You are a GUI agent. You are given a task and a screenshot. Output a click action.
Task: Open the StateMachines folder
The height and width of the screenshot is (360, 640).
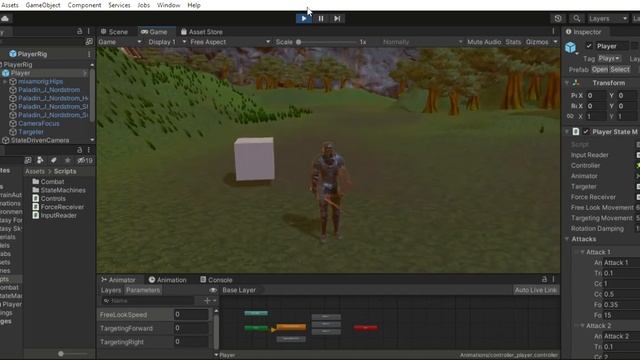[x=59, y=190]
